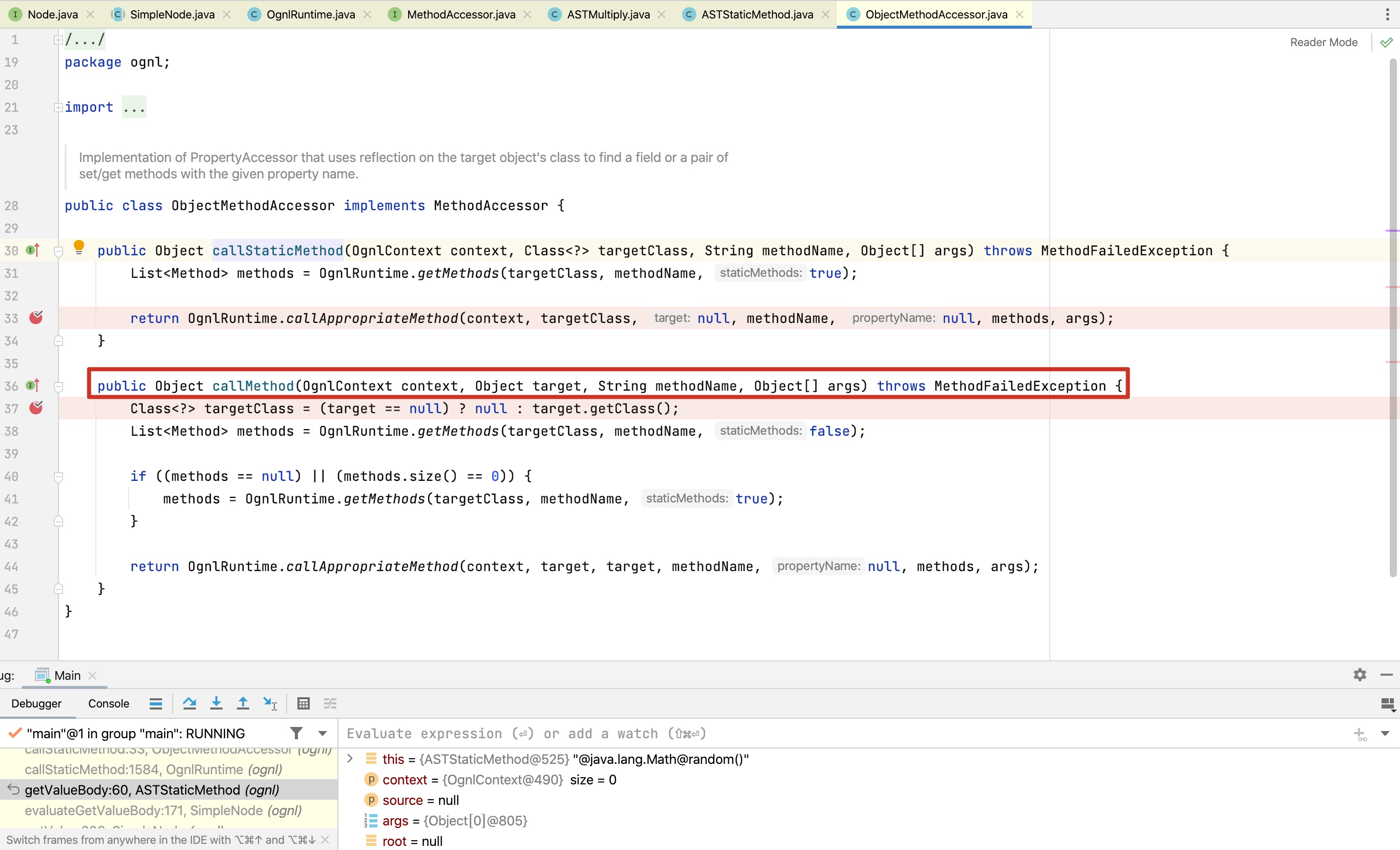Open the Evaluate Expression calculator icon
The image size is (1400, 850).
pos(304,703)
